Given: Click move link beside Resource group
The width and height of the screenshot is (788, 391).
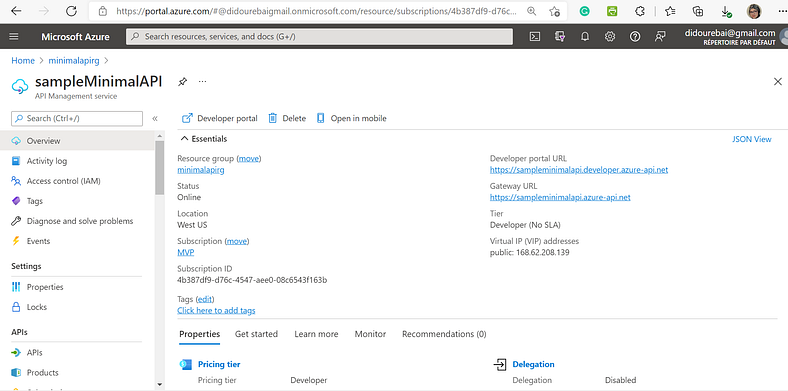Looking at the screenshot, I should click(x=248, y=158).
